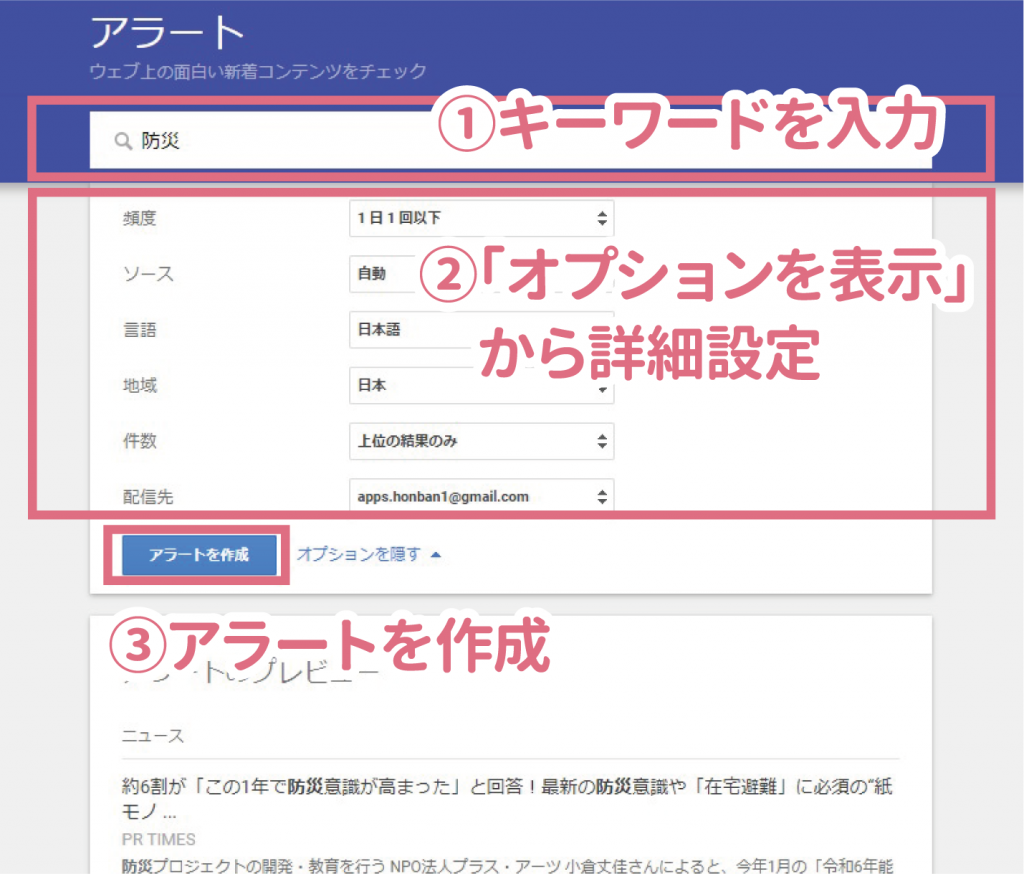Click the オプションを隠す link
Image resolution: width=1024 pixels, height=874 pixels.
coord(359,554)
